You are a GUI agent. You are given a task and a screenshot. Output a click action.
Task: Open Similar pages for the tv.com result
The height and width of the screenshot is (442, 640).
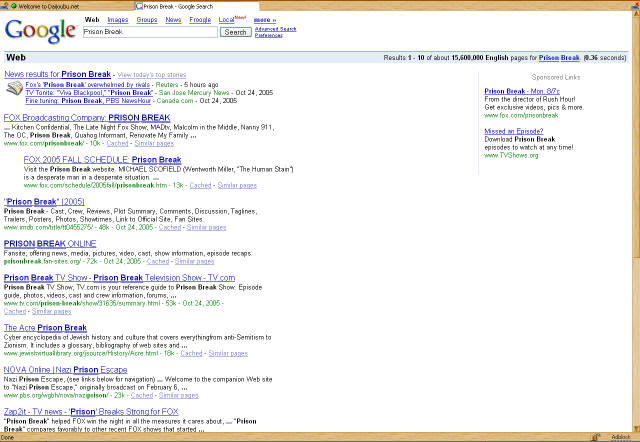[52, 311]
